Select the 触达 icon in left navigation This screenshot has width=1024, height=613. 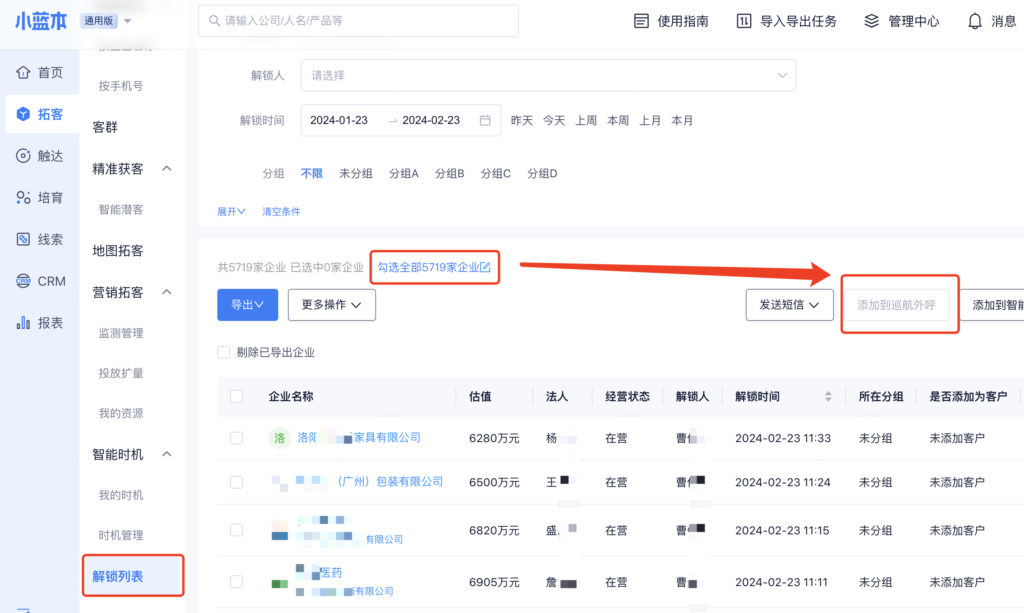(23, 156)
